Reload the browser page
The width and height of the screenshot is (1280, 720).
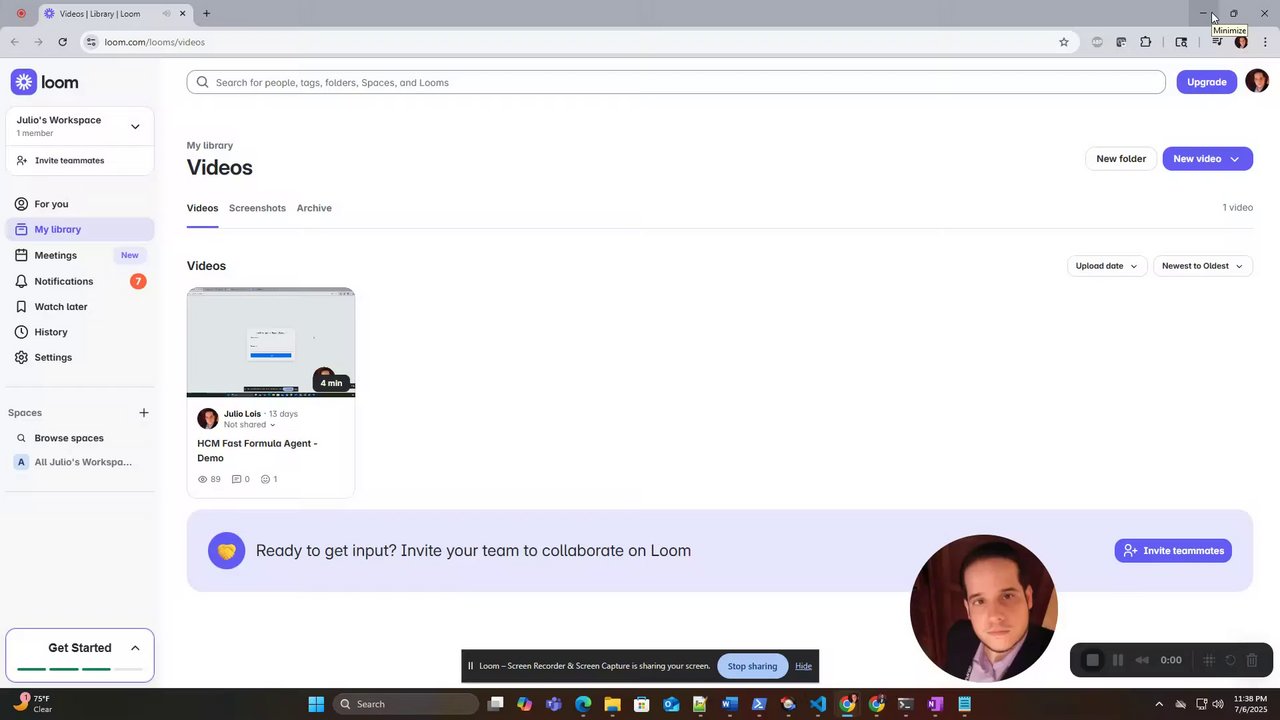pyautogui.click(x=62, y=42)
